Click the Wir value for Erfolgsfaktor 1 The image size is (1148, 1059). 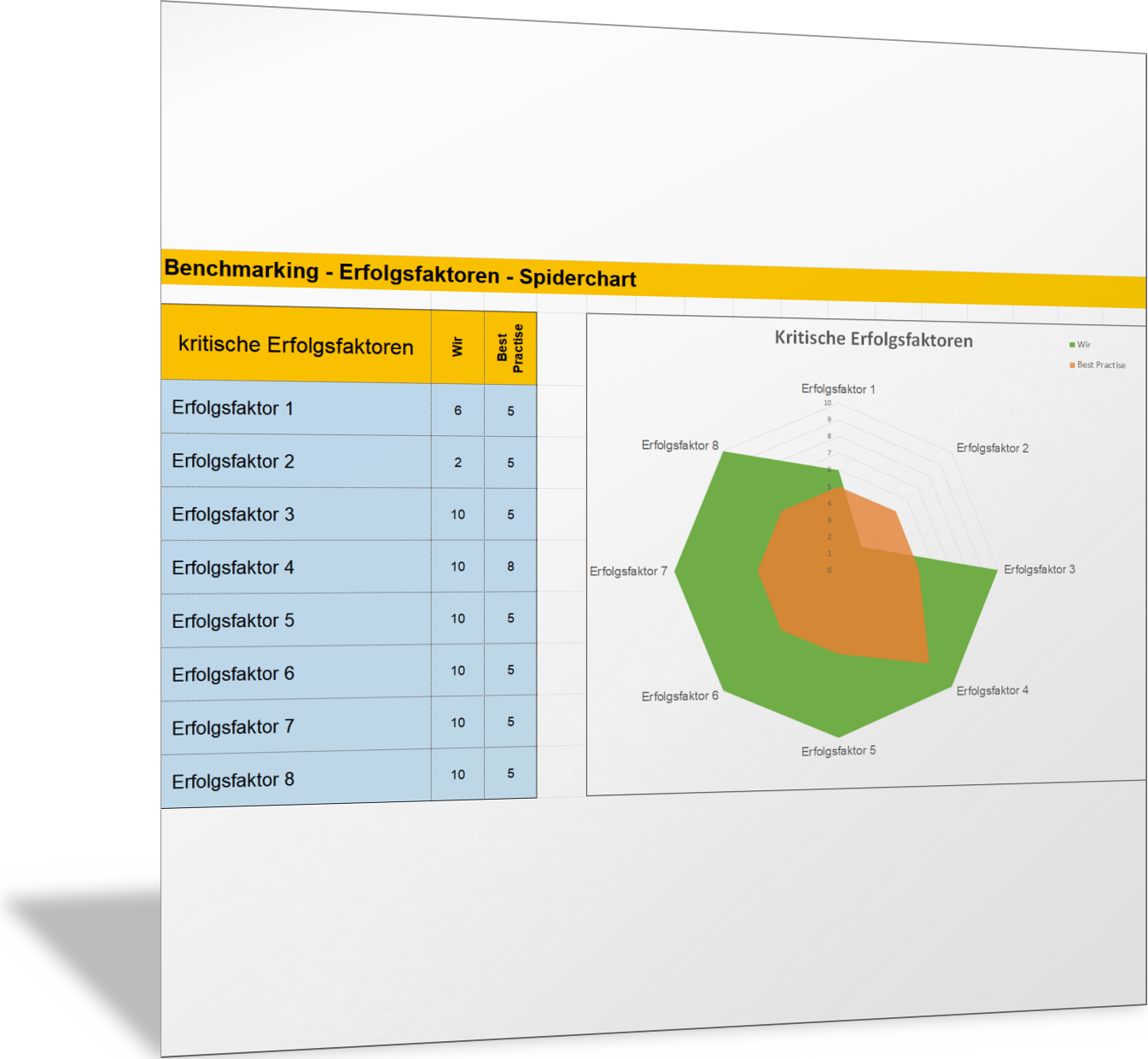(457, 410)
